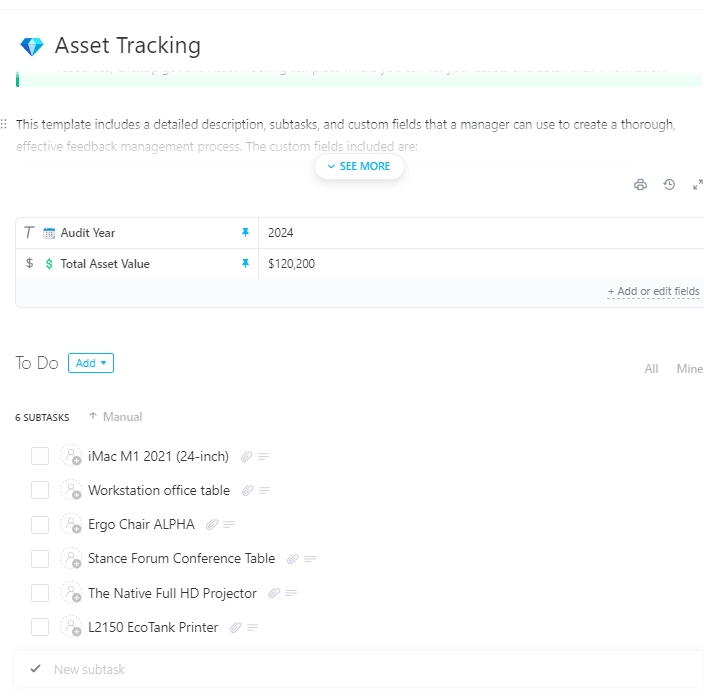Check off Ergo Chair ALPHA subtask
Screen dimensions: 704x696
point(40,524)
